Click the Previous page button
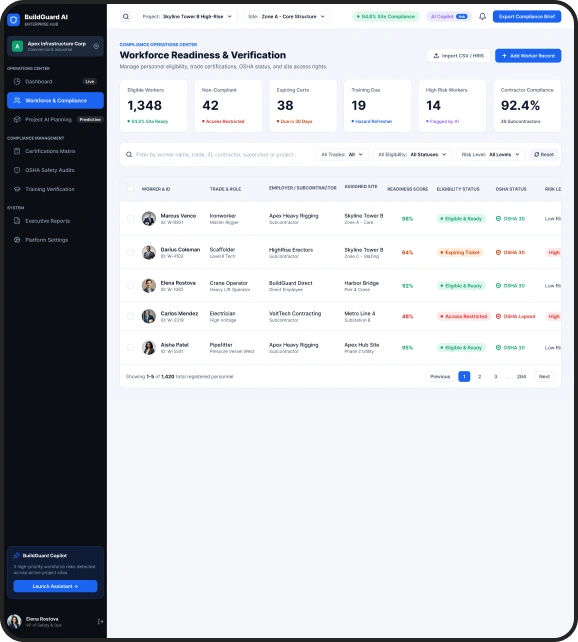The width and height of the screenshot is (578, 642). (x=440, y=376)
